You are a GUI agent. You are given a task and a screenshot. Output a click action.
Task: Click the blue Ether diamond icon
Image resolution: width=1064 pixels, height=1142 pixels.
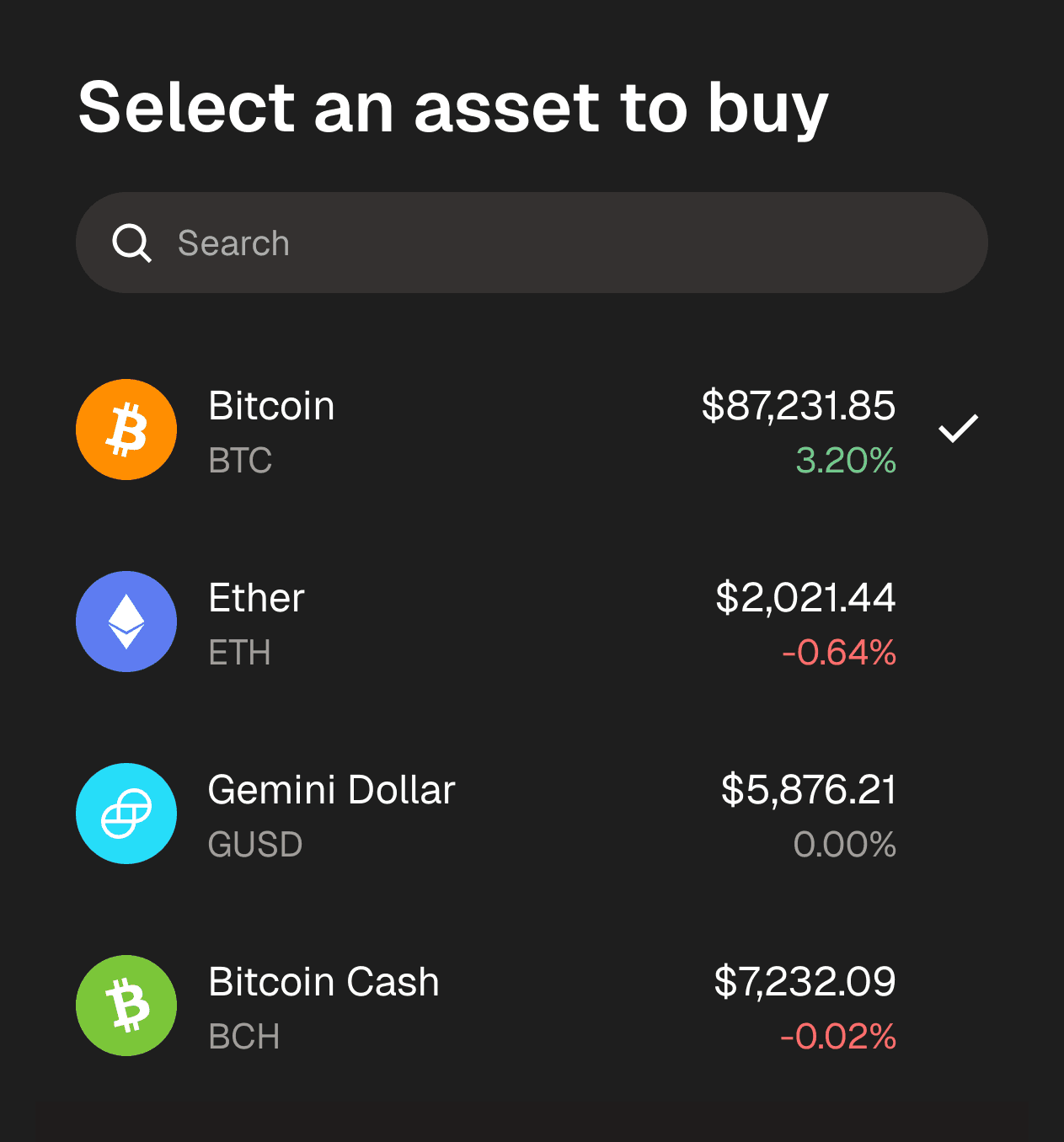[x=126, y=622]
